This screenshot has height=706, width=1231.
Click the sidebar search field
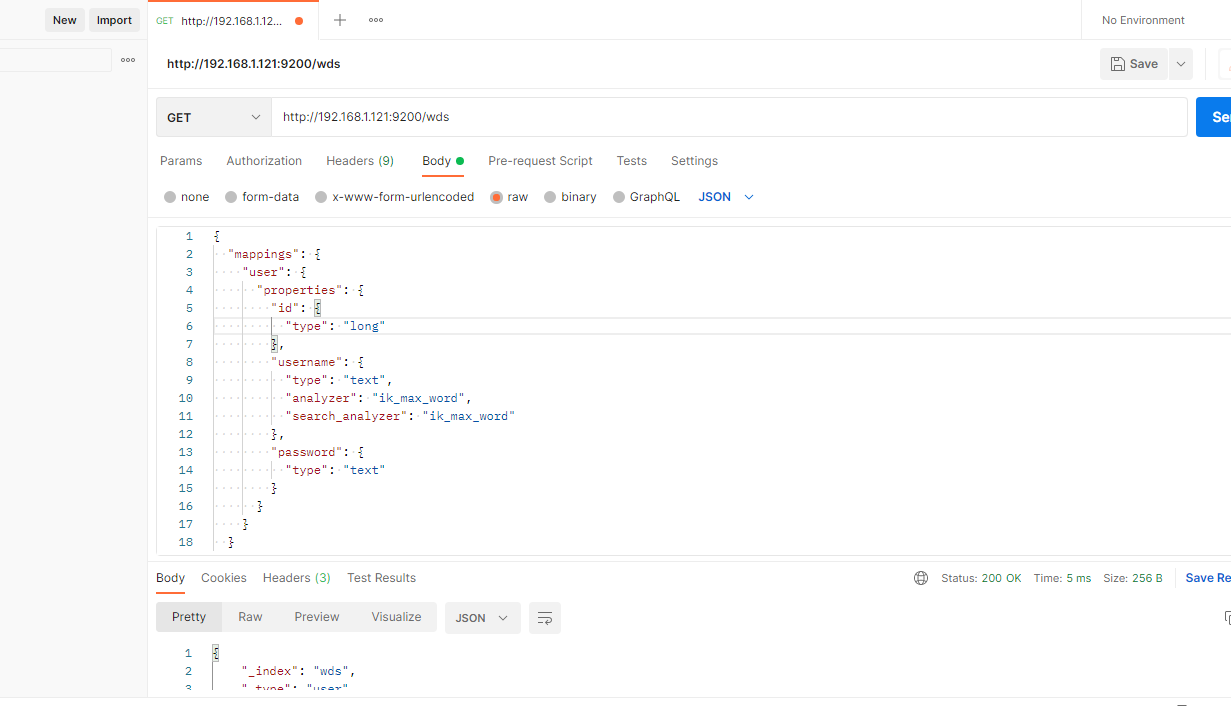coord(55,60)
